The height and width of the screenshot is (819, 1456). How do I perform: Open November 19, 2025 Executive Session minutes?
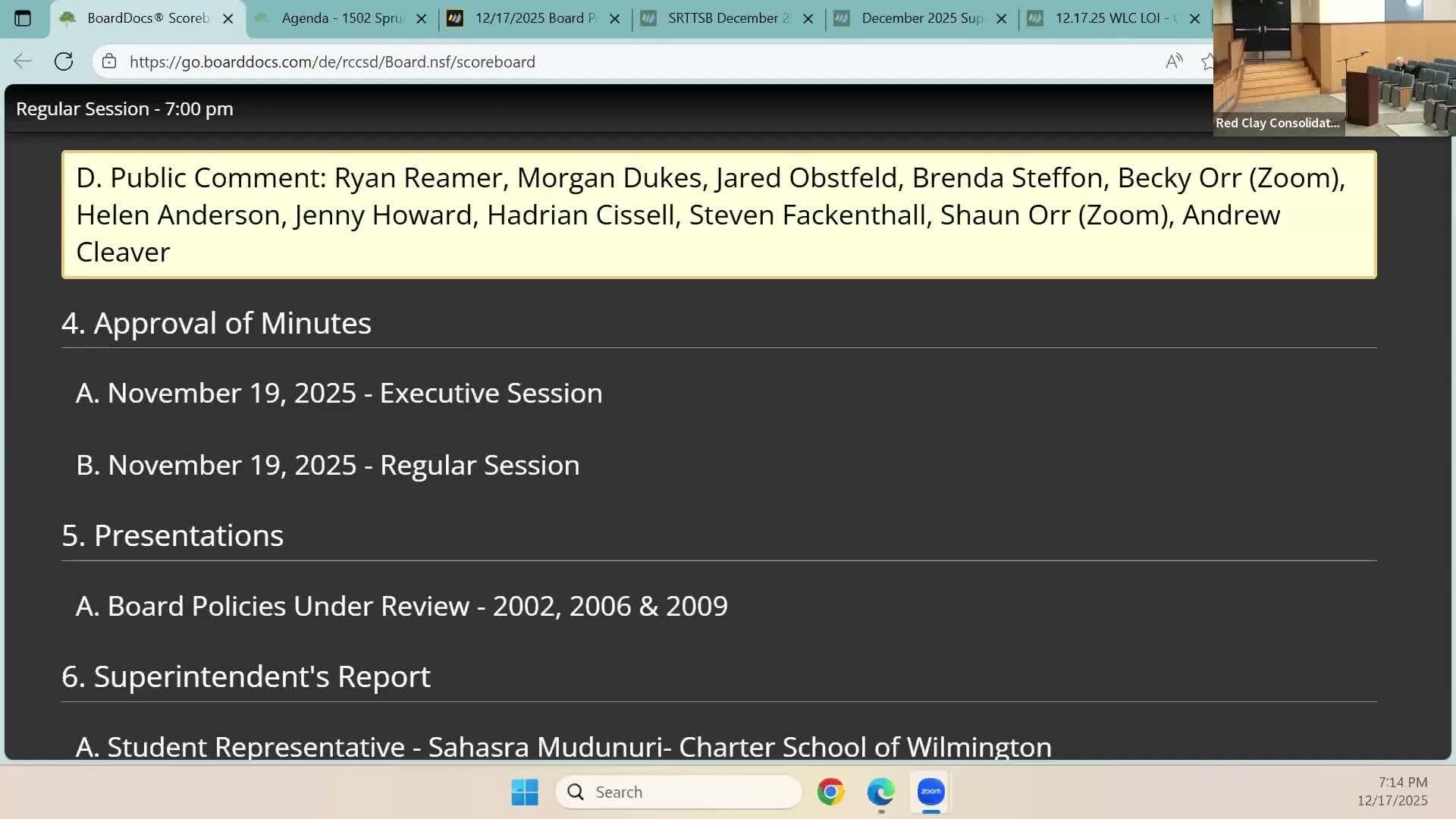[339, 394]
